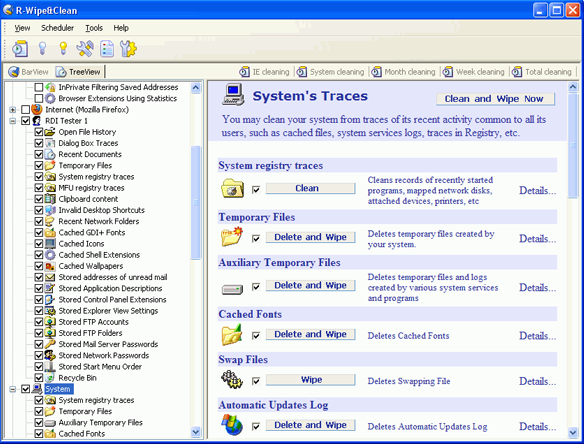The image size is (584, 444).
Task: Uncheck the Swap Files Wipe checkbox
Action: tap(256, 381)
